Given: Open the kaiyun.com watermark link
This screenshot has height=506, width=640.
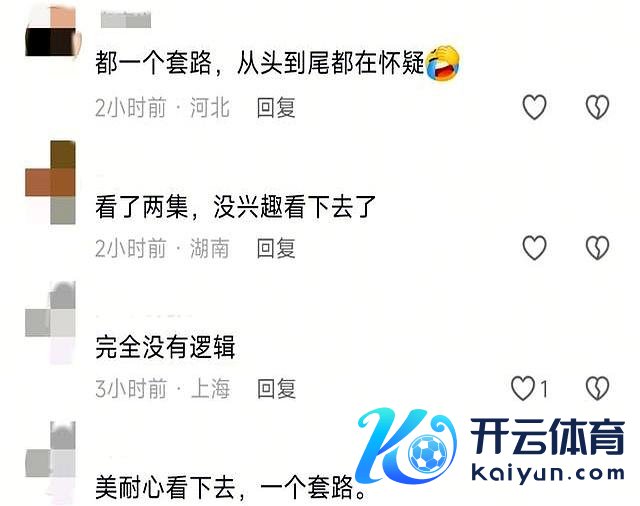Looking at the screenshot, I should [548, 474].
